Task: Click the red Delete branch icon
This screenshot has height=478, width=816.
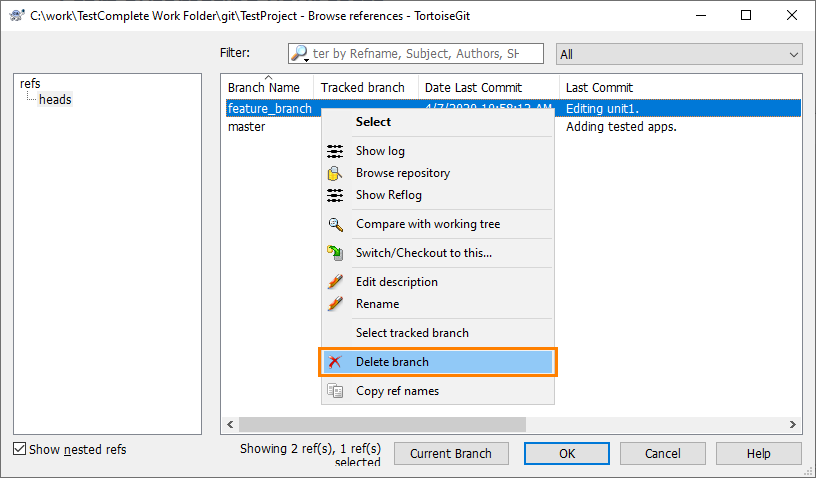Action: tap(335, 362)
